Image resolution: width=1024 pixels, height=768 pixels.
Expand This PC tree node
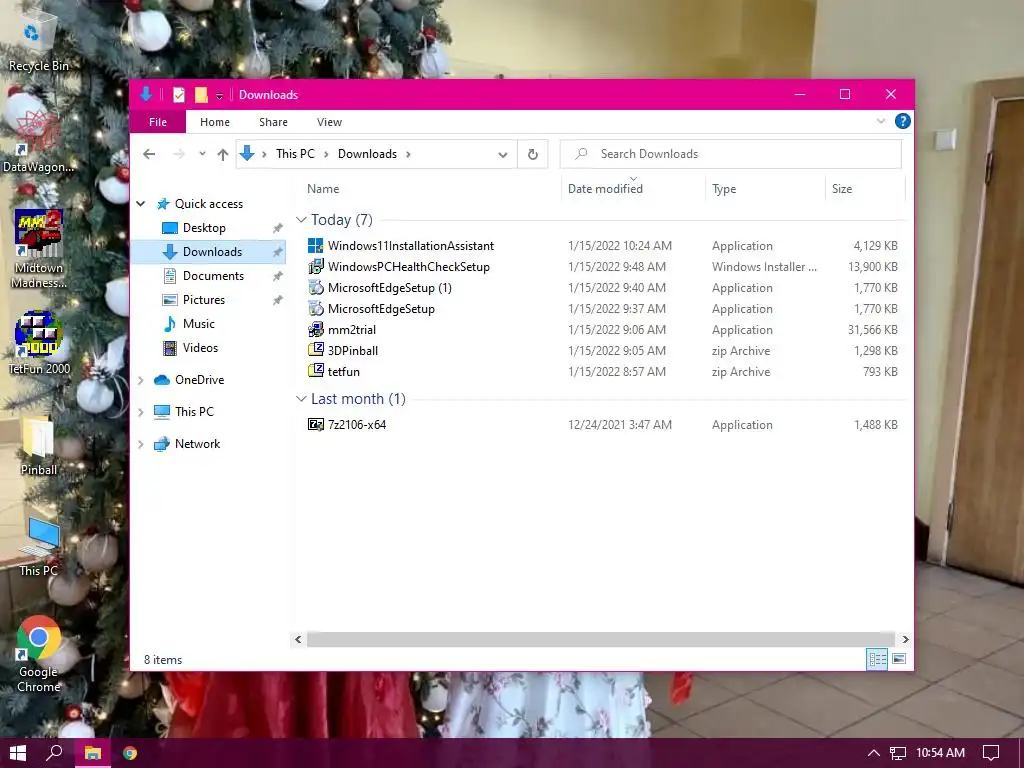point(140,412)
